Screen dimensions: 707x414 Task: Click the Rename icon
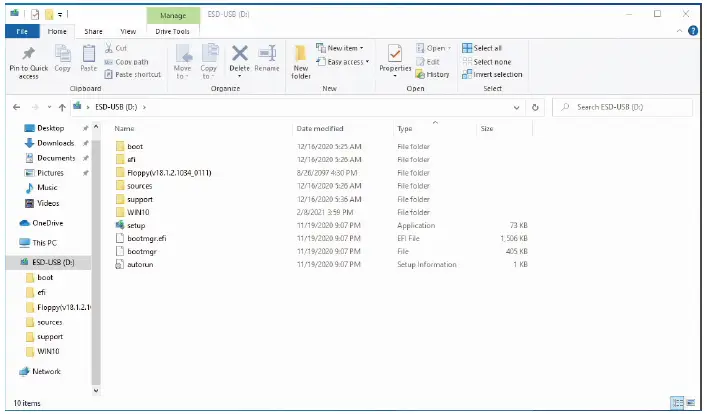(267, 54)
